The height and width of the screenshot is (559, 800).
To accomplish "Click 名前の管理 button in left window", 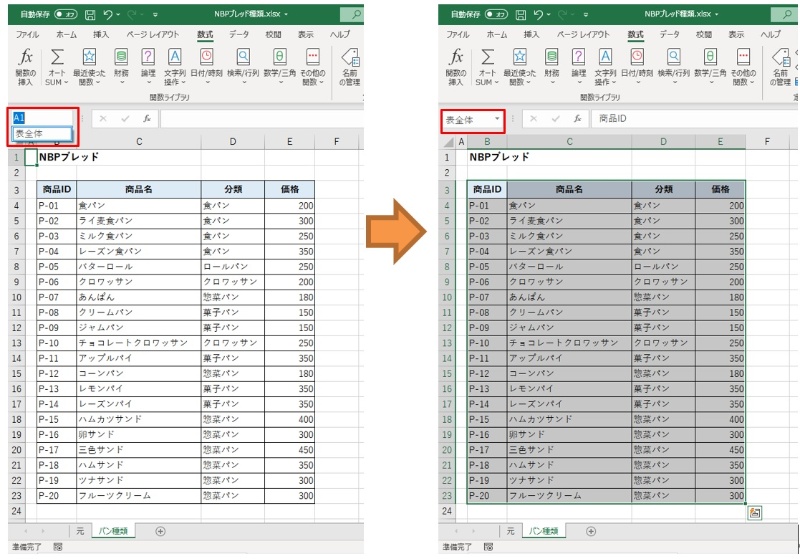I will pyautogui.click(x=349, y=65).
